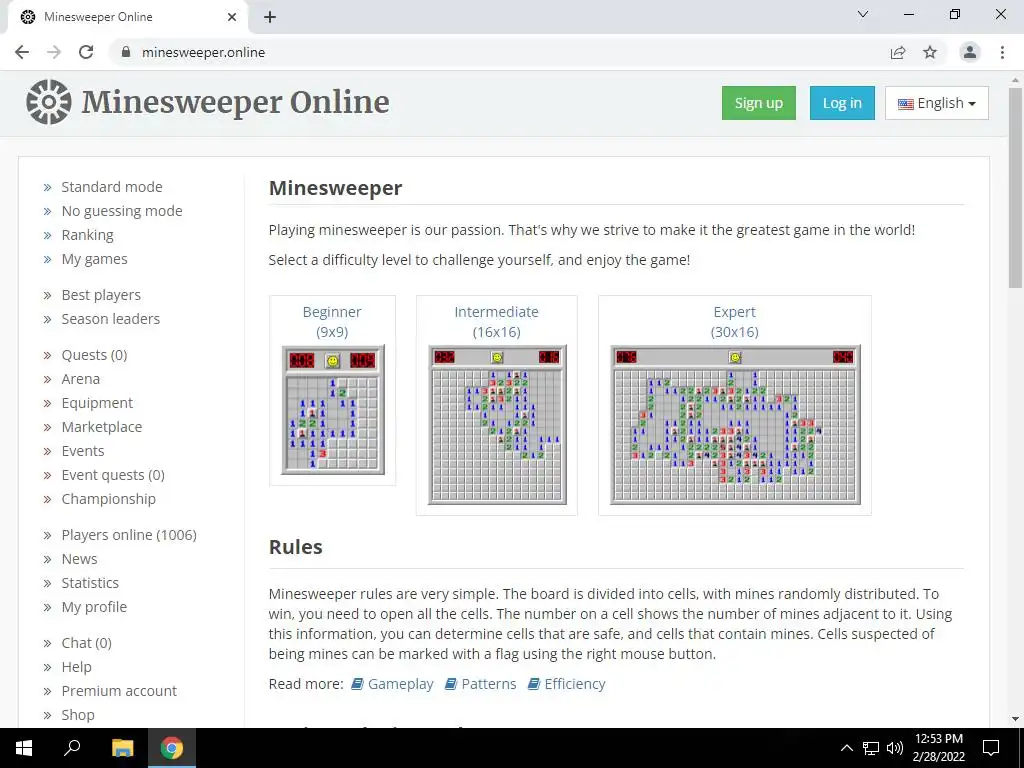Click the smiley face on Expert board

tap(735, 357)
